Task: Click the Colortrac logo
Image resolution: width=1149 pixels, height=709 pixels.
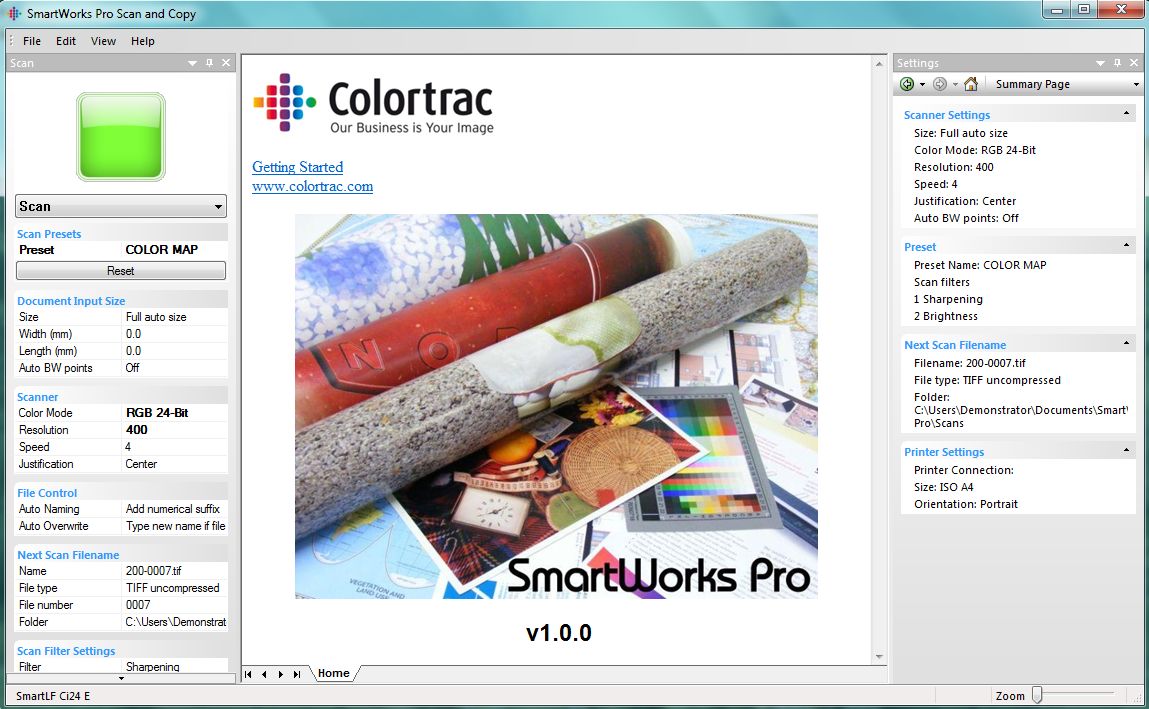Action: 374,103
